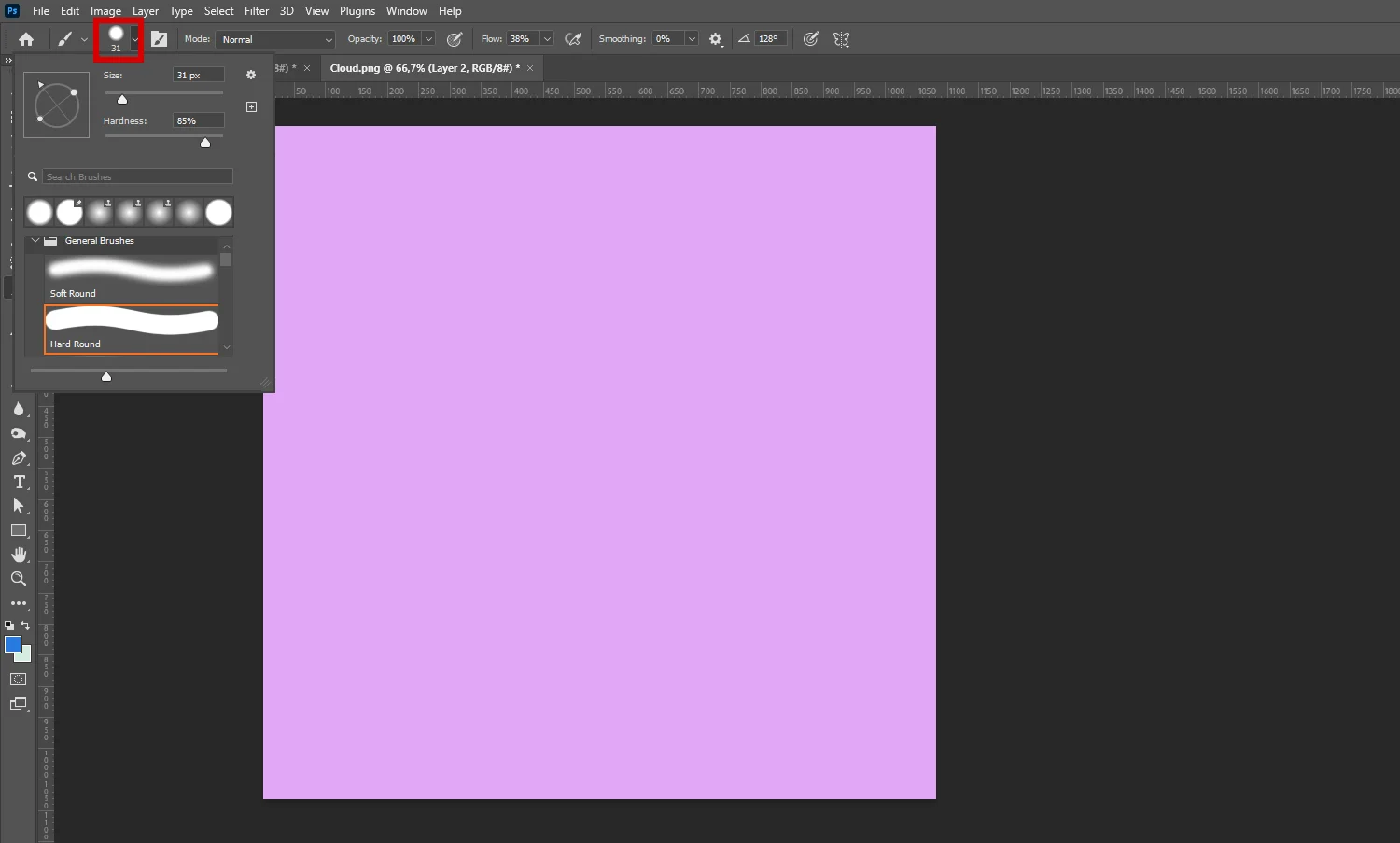Click the Home icon in options bar
The height and width of the screenshot is (843, 1400).
pyautogui.click(x=26, y=39)
